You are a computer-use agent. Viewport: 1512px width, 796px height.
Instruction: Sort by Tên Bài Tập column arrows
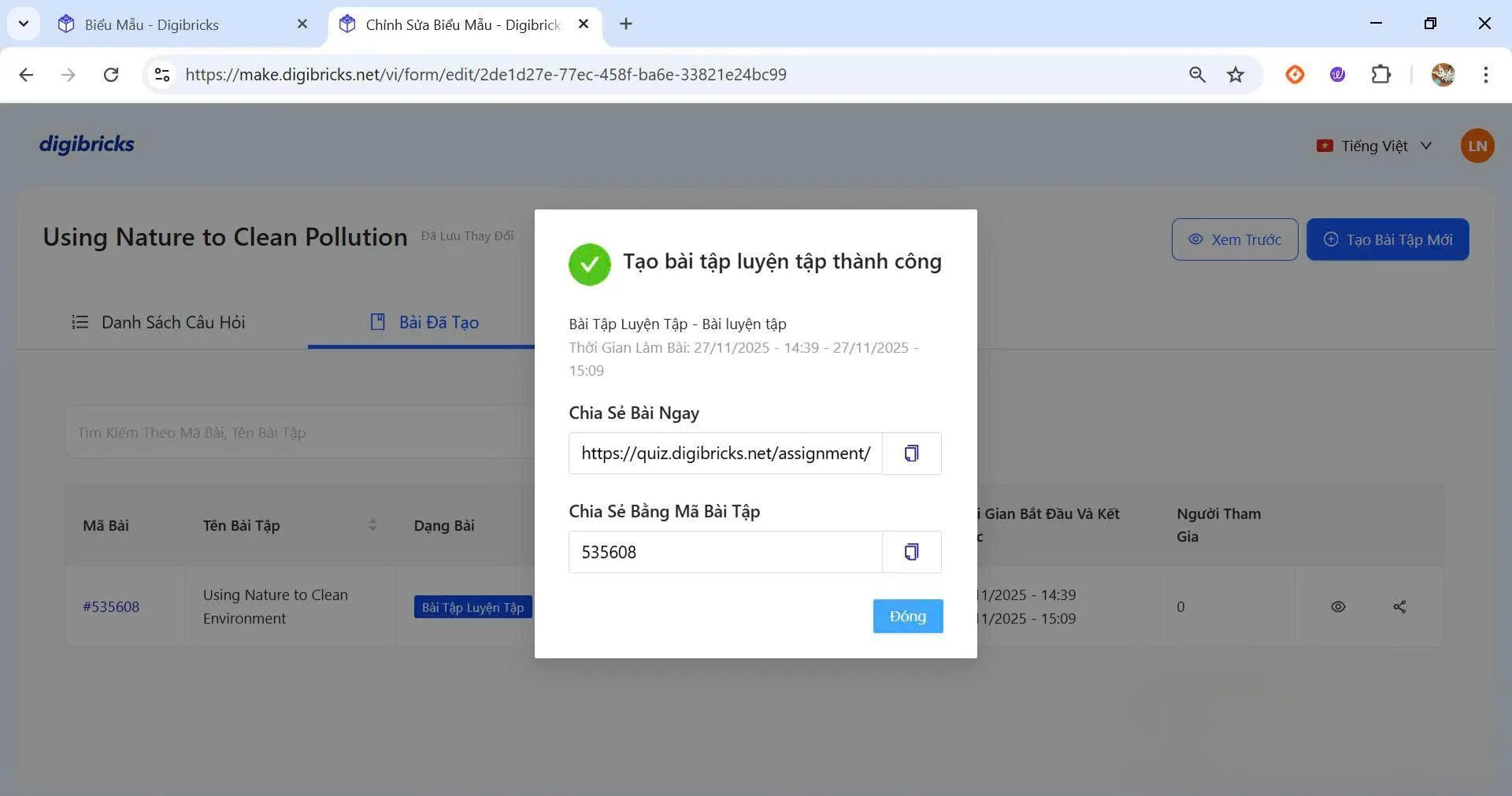click(372, 525)
